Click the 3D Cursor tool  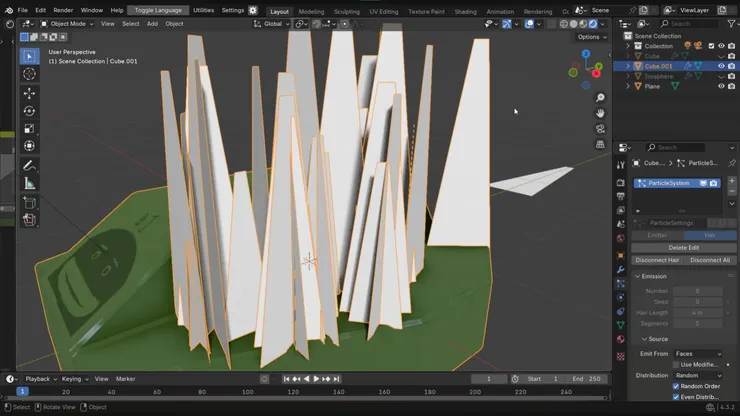29,74
